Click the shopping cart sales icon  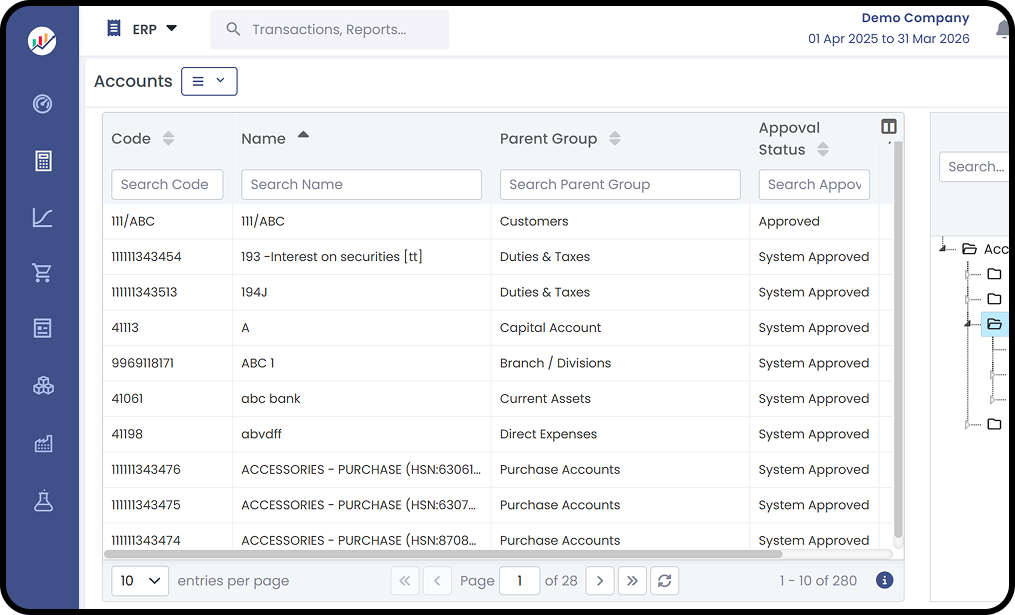coord(42,273)
